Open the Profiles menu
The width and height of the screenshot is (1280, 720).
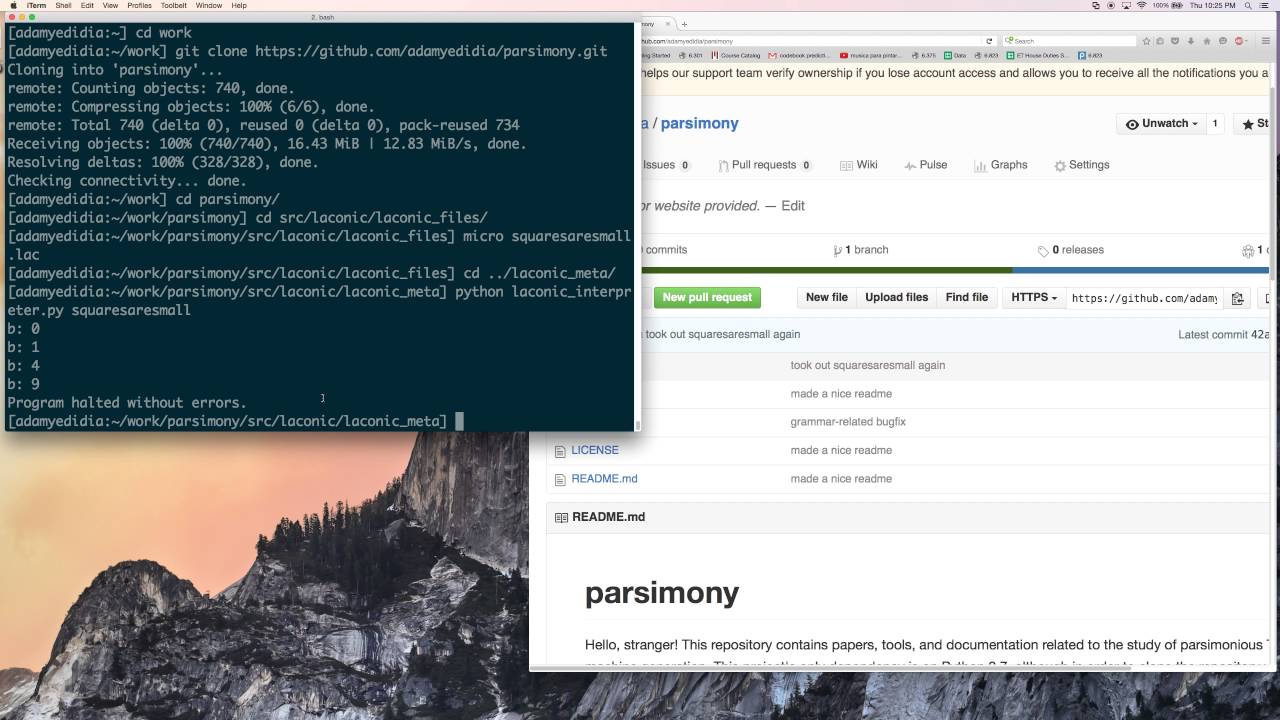coord(139,5)
